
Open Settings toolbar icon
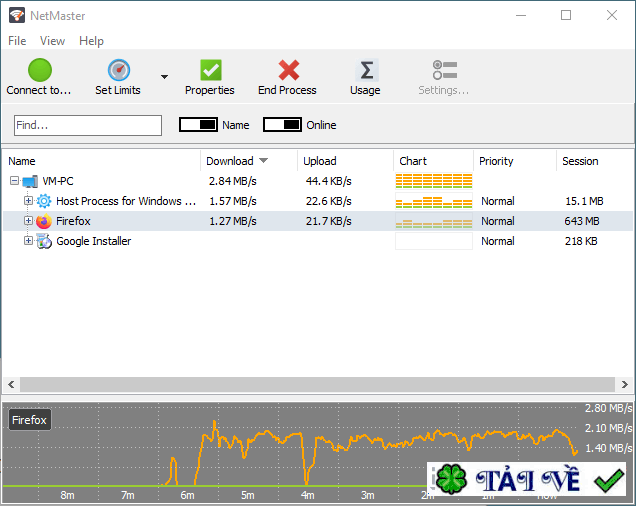click(x=445, y=70)
